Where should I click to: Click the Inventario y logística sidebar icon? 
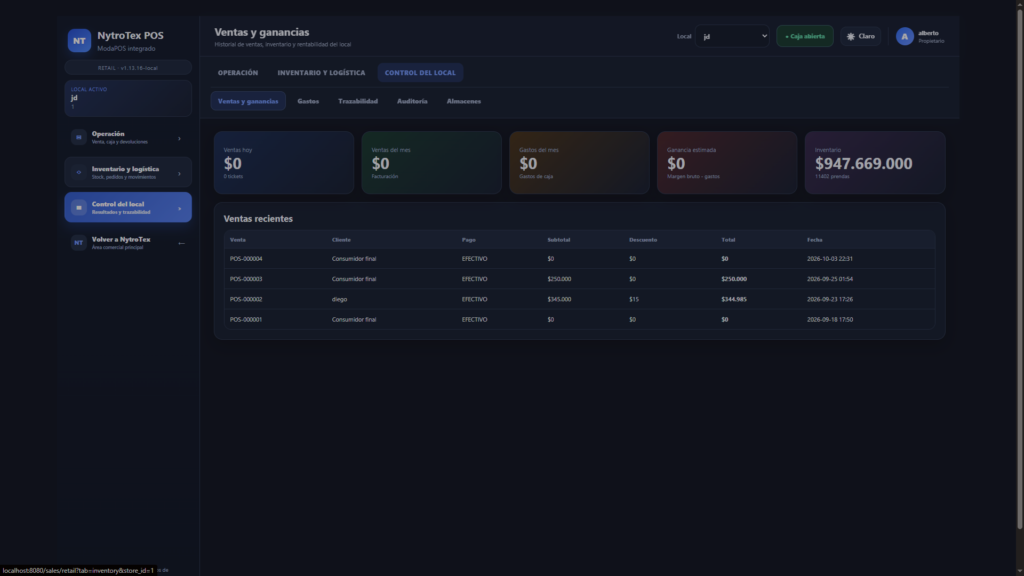pos(78,172)
